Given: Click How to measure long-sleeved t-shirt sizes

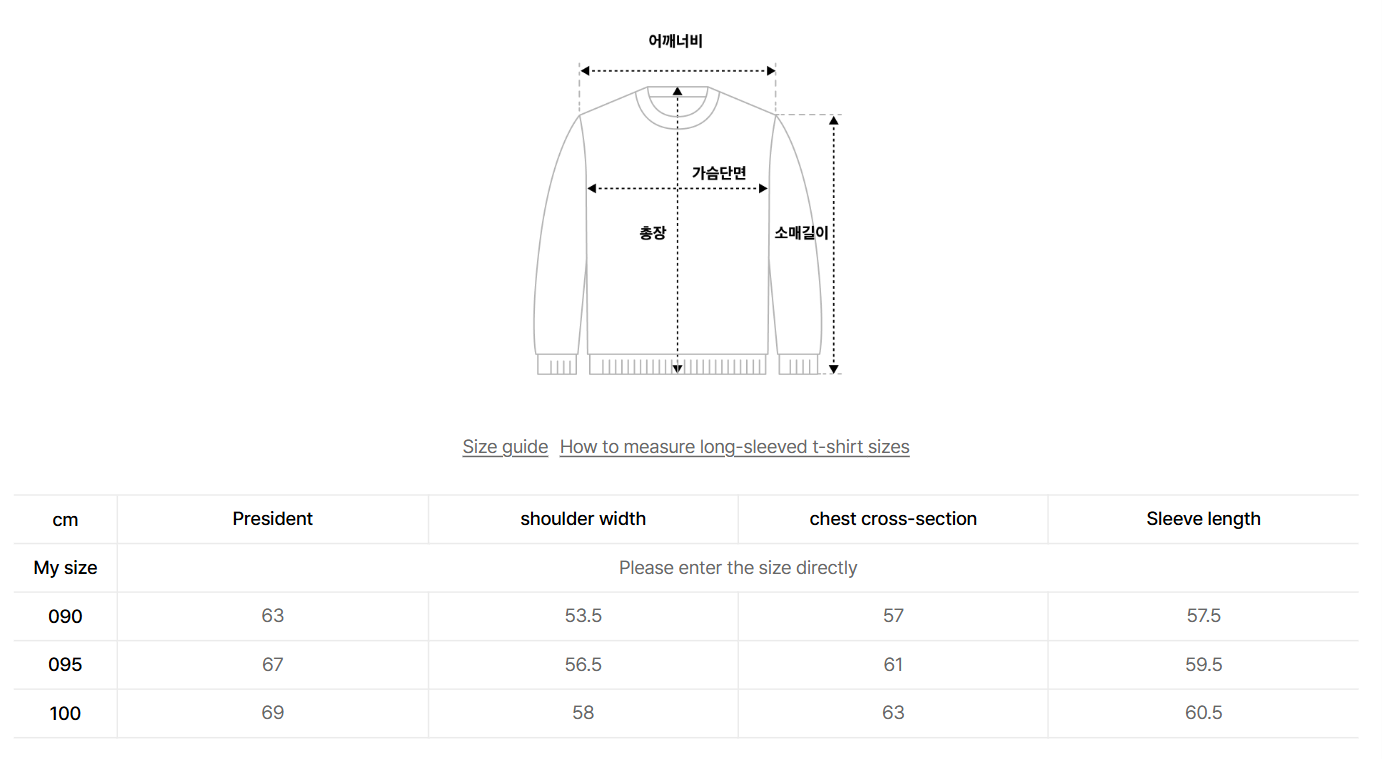Looking at the screenshot, I should coord(734,447).
